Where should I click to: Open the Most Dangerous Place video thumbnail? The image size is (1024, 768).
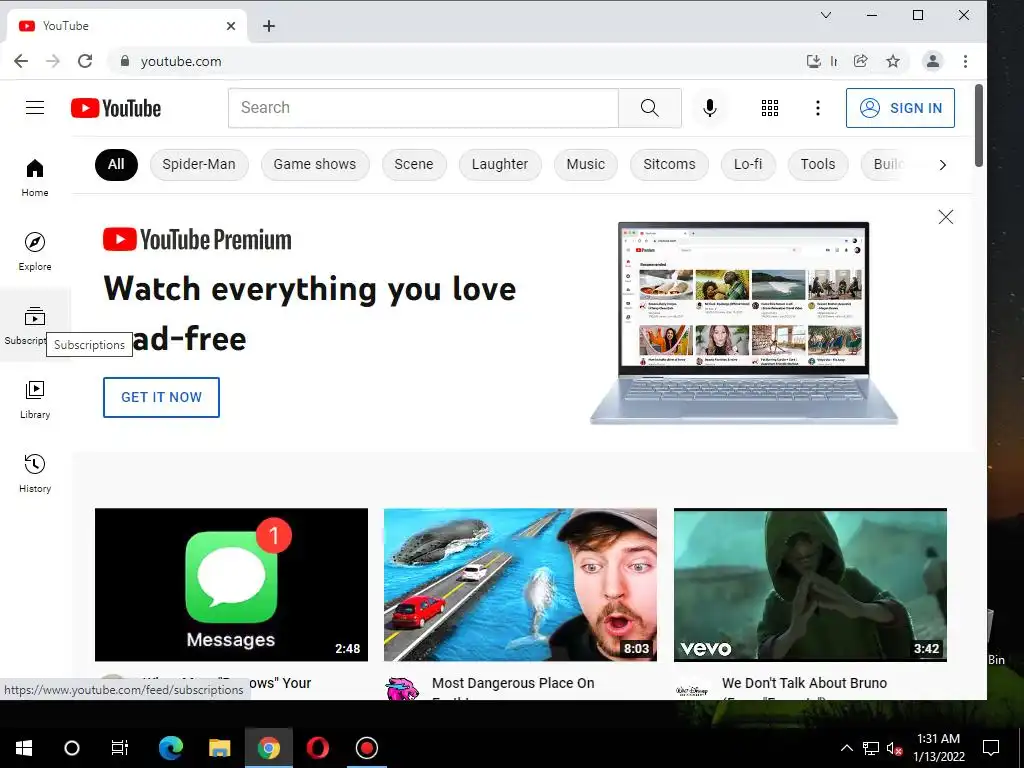pyautogui.click(x=520, y=584)
